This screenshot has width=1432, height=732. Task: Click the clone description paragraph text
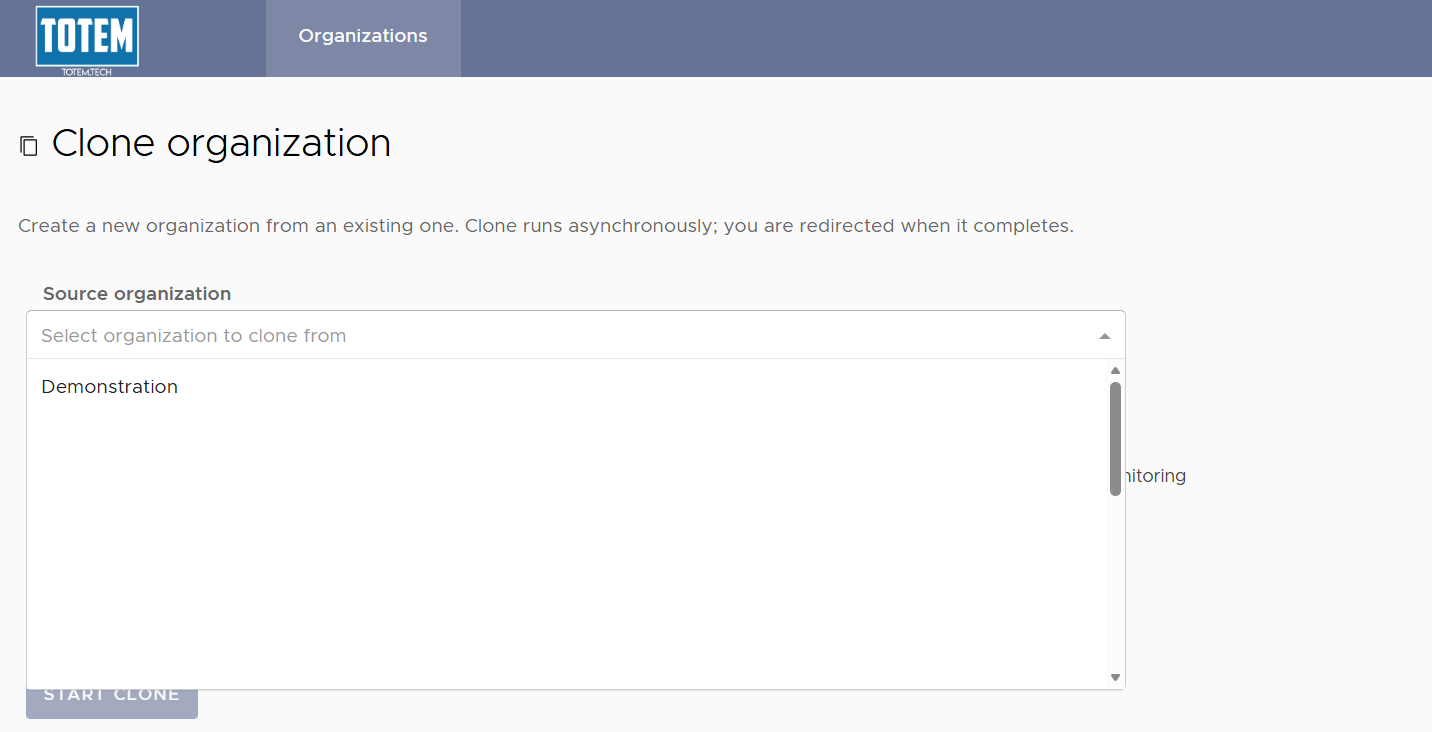click(546, 226)
